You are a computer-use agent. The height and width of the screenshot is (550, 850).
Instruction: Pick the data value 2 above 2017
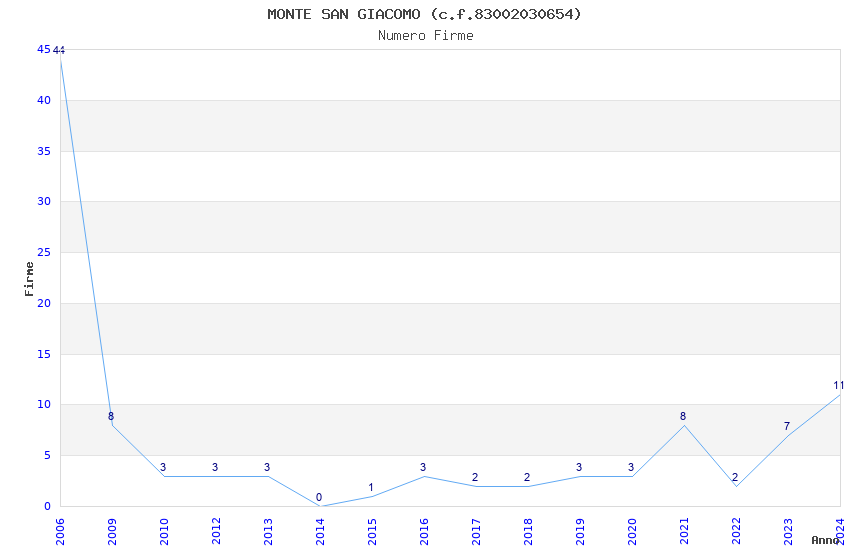pos(475,477)
